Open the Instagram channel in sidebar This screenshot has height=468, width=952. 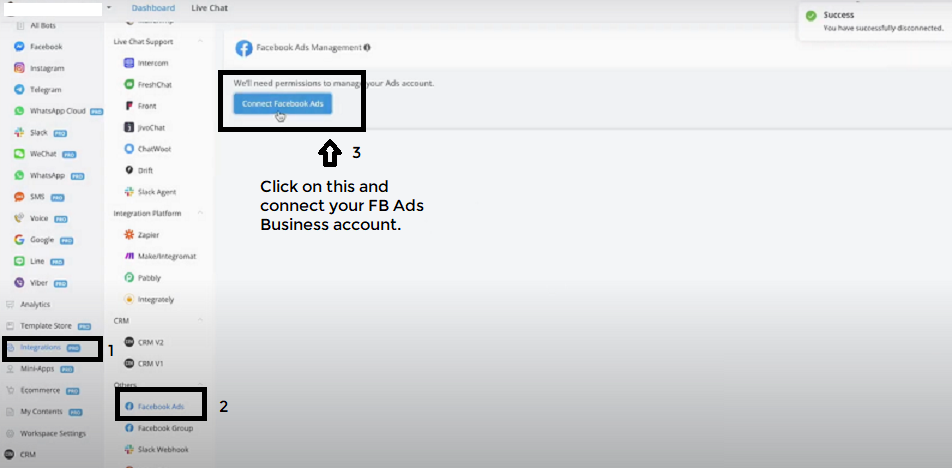pyautogui.click(x=46, y=68)
